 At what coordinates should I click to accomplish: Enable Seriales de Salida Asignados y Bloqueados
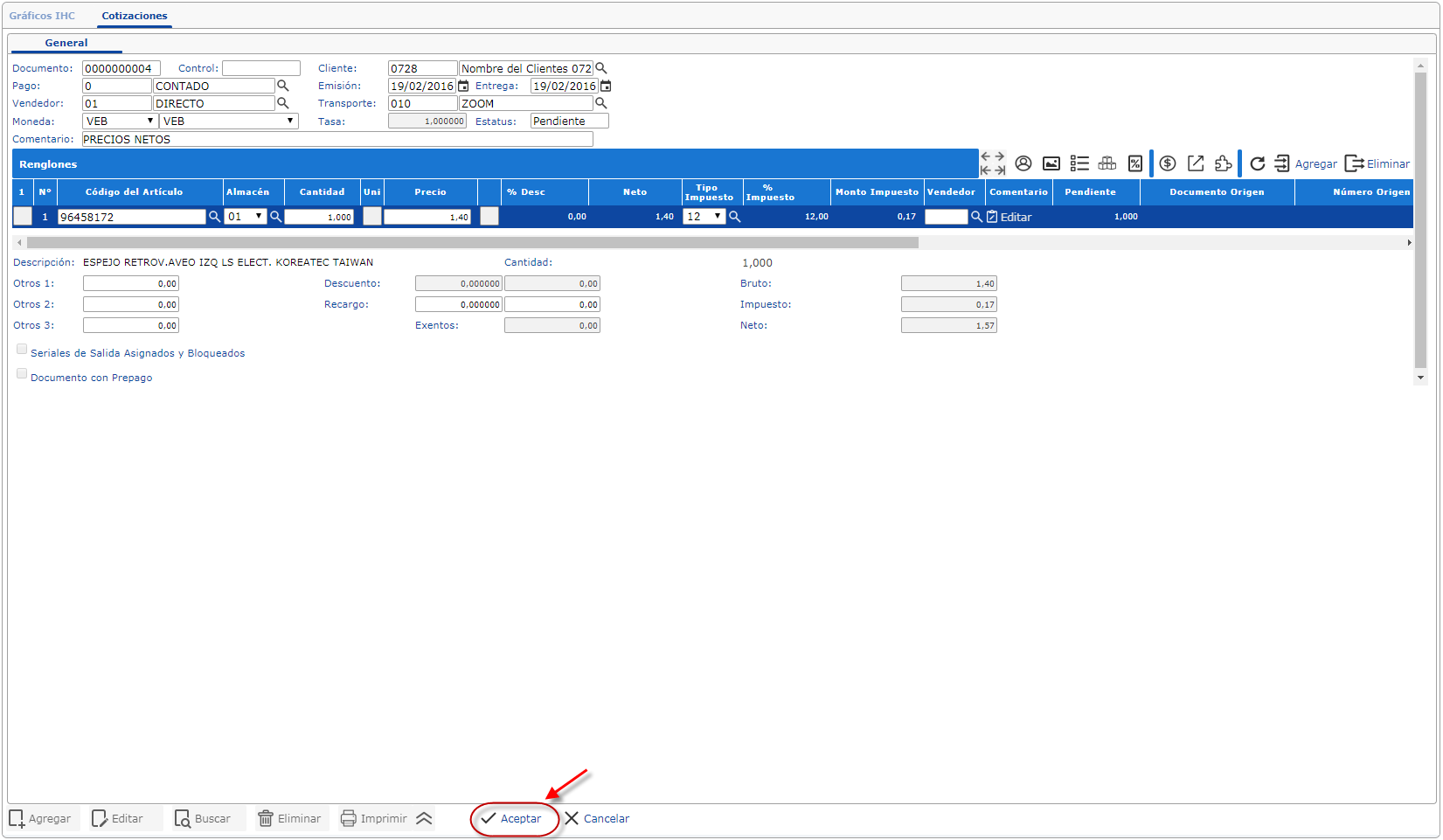(x=22, y=350)
